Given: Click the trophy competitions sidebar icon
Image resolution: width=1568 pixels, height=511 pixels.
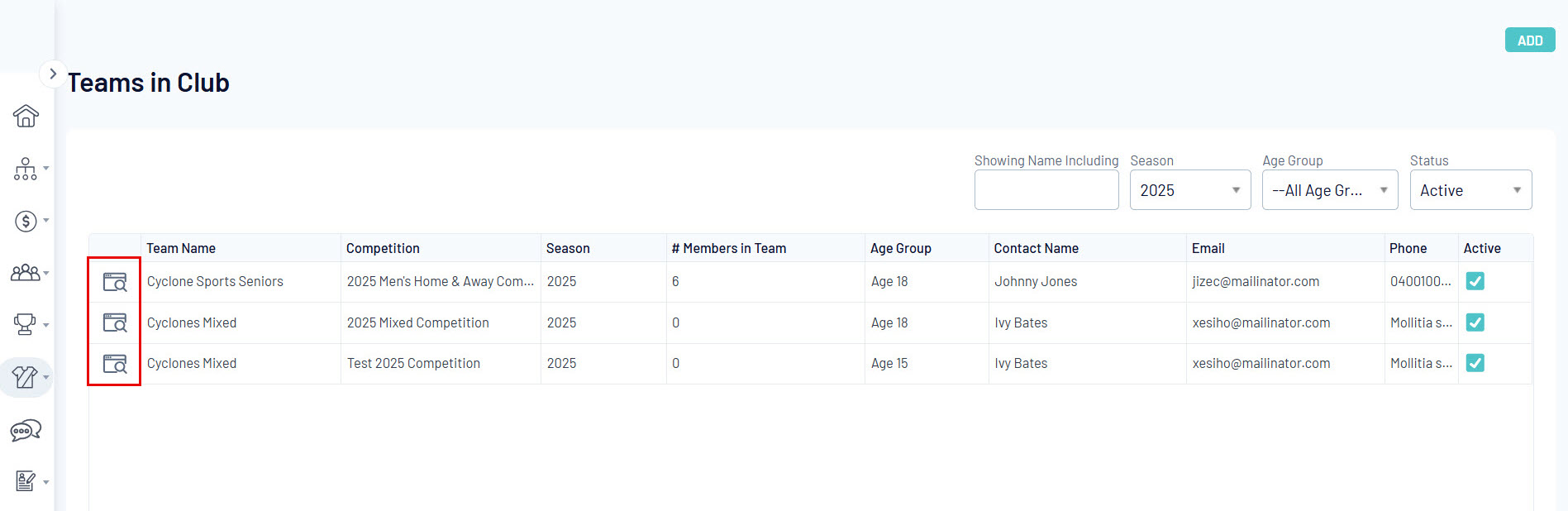Looking at the screenshot, I should tap(26, 324).
